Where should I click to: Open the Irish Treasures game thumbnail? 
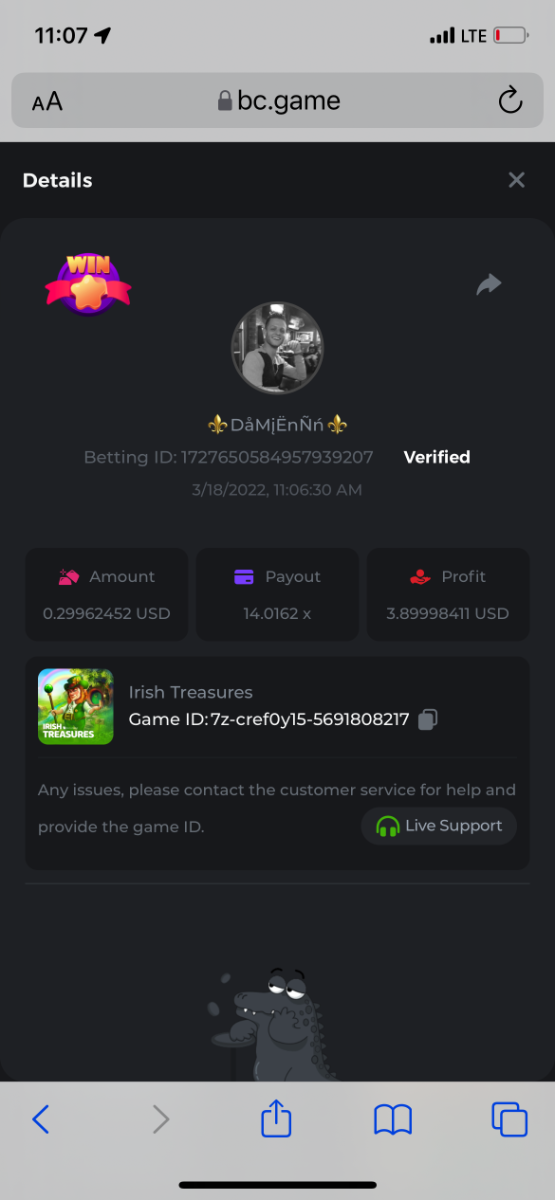[76, 706]
